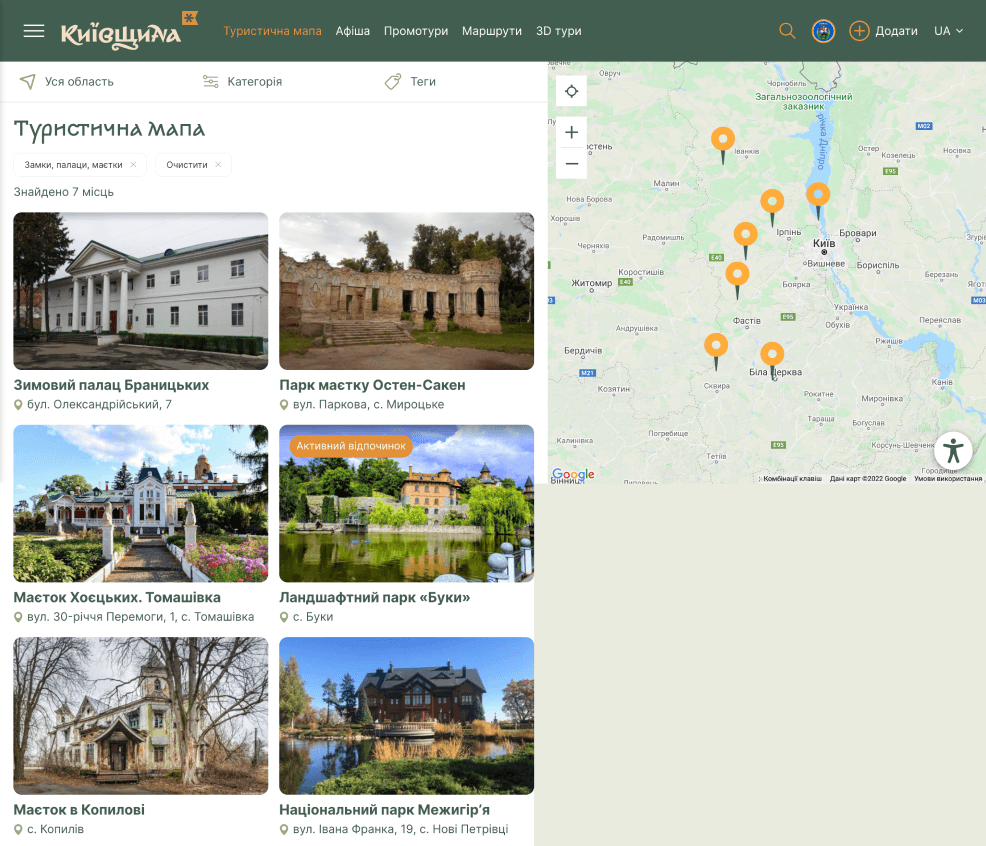This screenshot has width=986, height=846.
Task: Open the Маєток в Копилові photo
Action: click(x=141, y=715)
